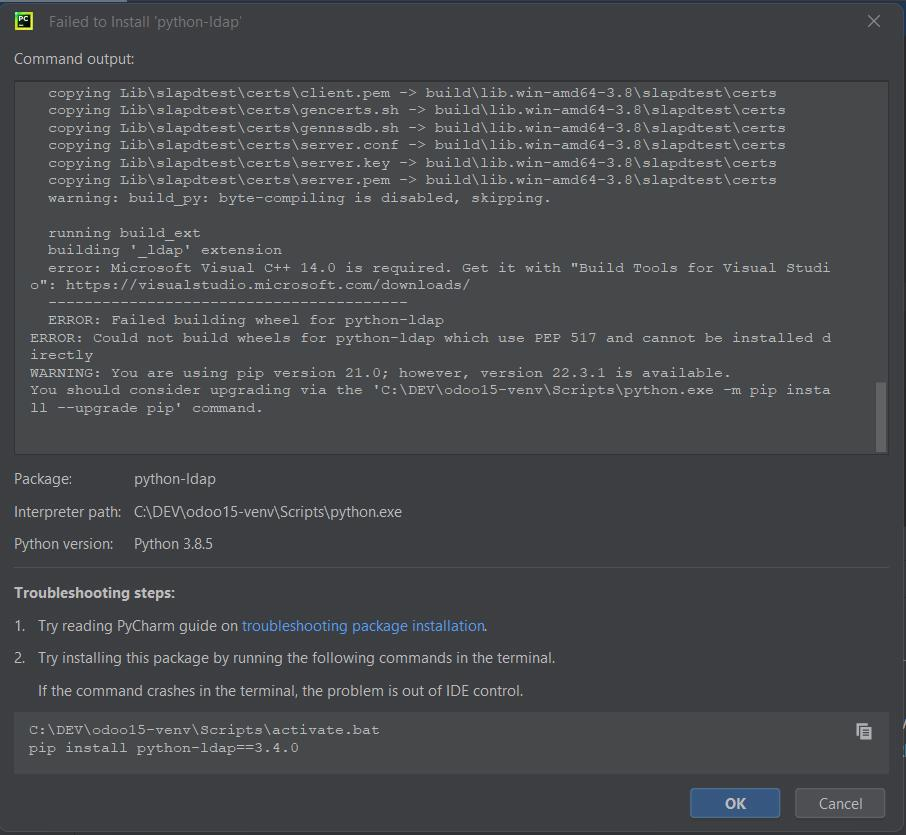The width and height of the screenshot is (906, 835).
Task: Click the pip version WARNING line
Action: coord(380,373)
